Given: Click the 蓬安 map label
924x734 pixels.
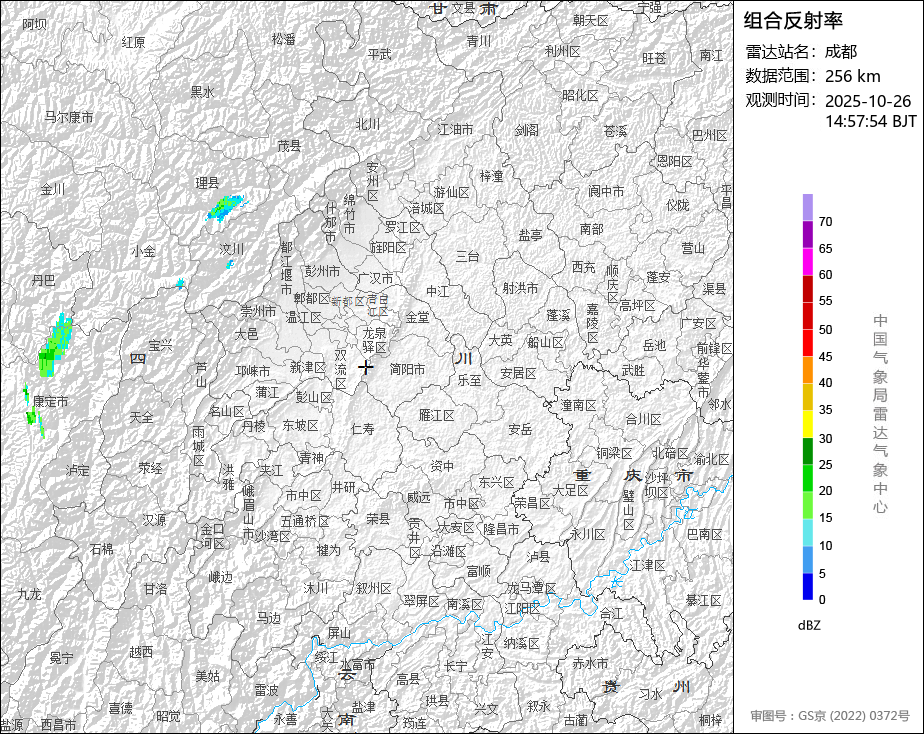Looking at the screenshot, I should point(658,277).
